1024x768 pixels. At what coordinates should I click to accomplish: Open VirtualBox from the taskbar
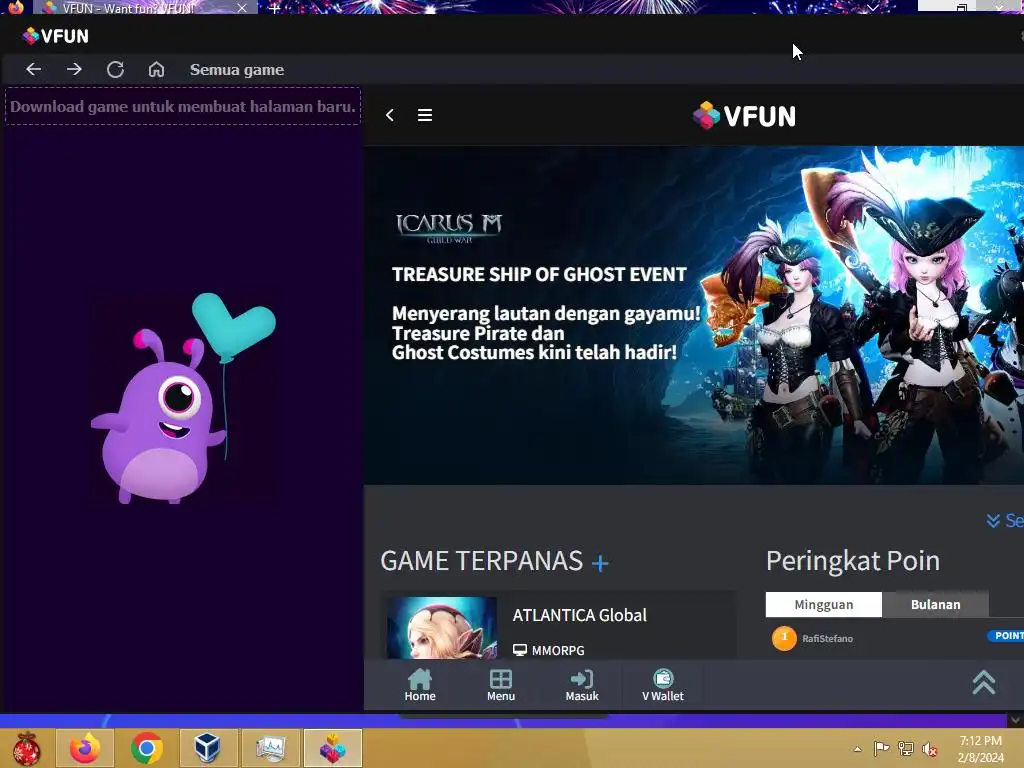point(208,748)
